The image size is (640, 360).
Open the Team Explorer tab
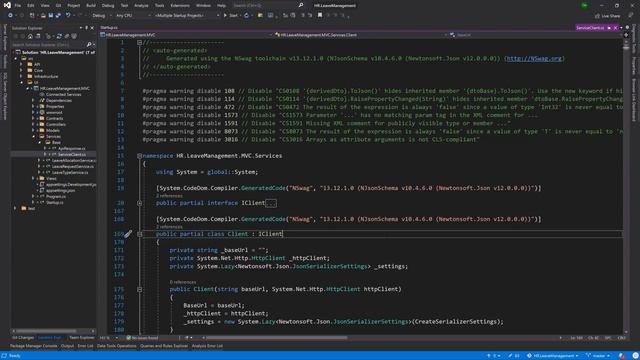click(x=81, y=338)
